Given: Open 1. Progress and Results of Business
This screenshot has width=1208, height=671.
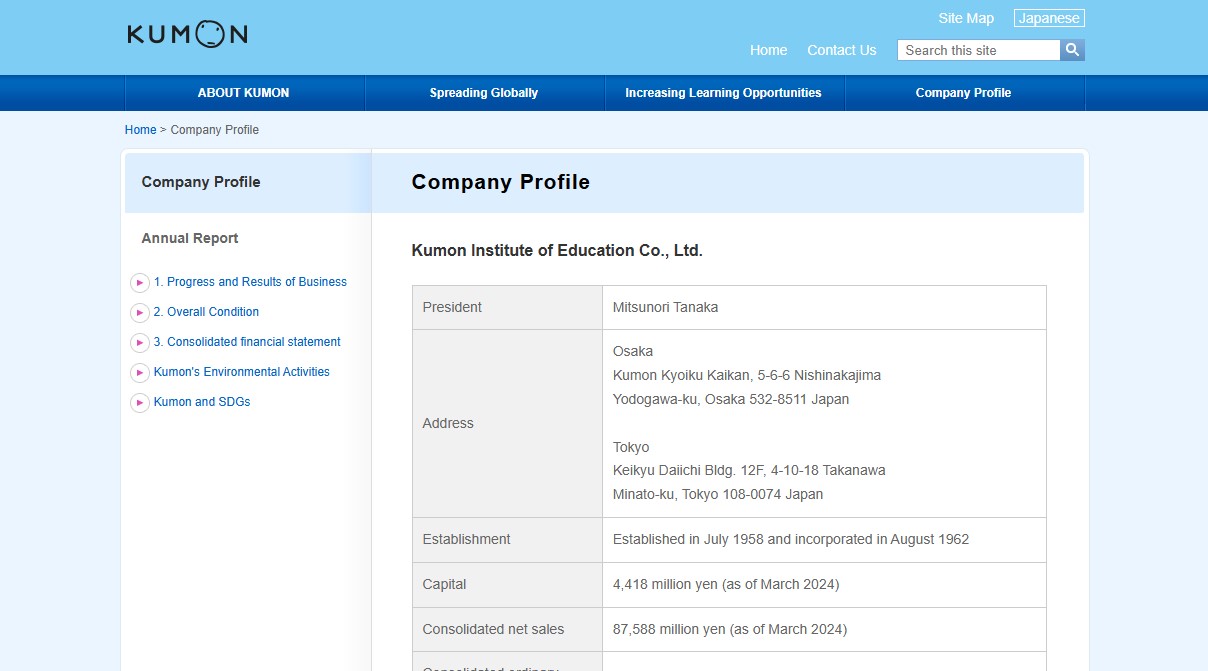Looking at the screenshot, I should coord(250,282).
